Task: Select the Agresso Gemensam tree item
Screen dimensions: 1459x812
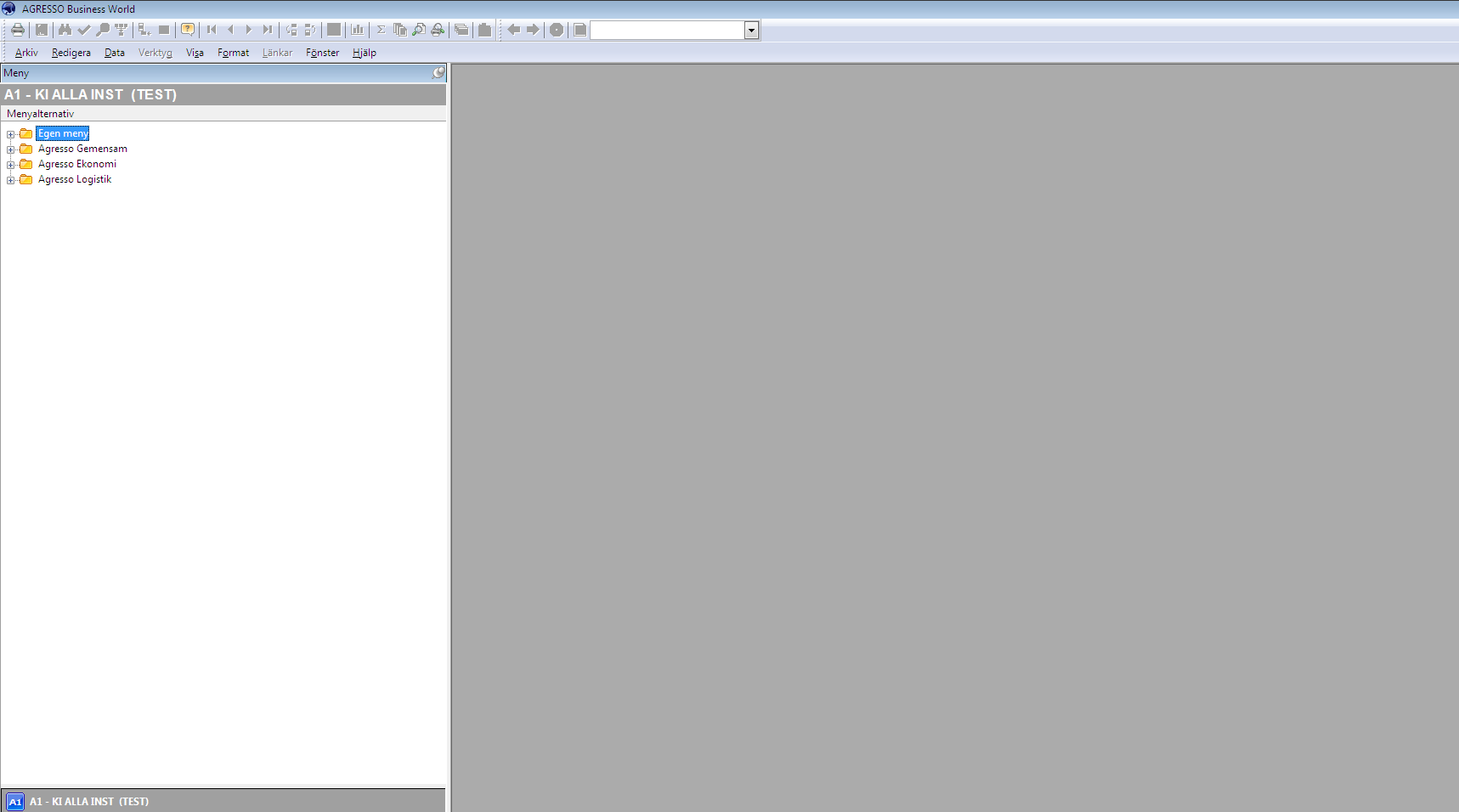Action: pos(82,149)
